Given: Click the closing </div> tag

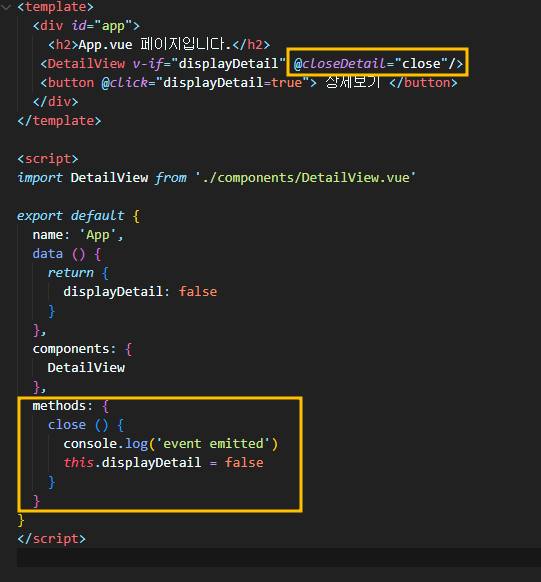Looking at the screenshot, I should tap(55, 101).
